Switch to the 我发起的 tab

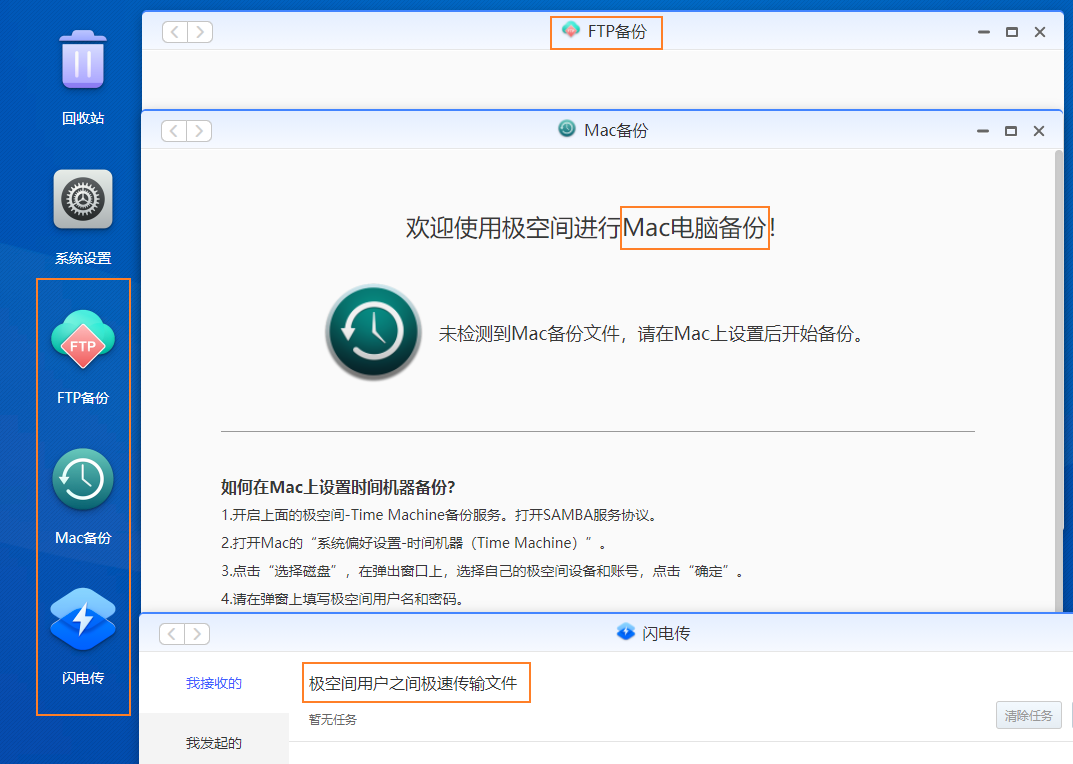point(214,743)
